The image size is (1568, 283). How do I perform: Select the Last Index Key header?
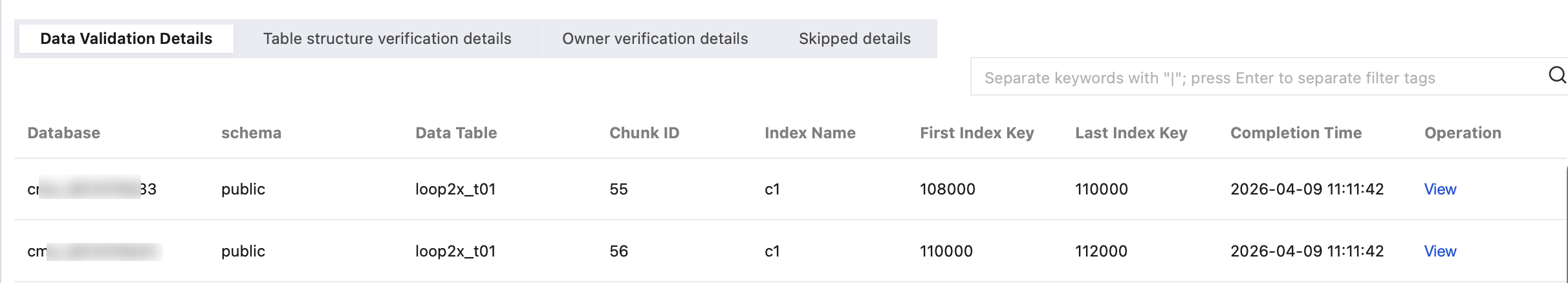[x=1131, y=133]
